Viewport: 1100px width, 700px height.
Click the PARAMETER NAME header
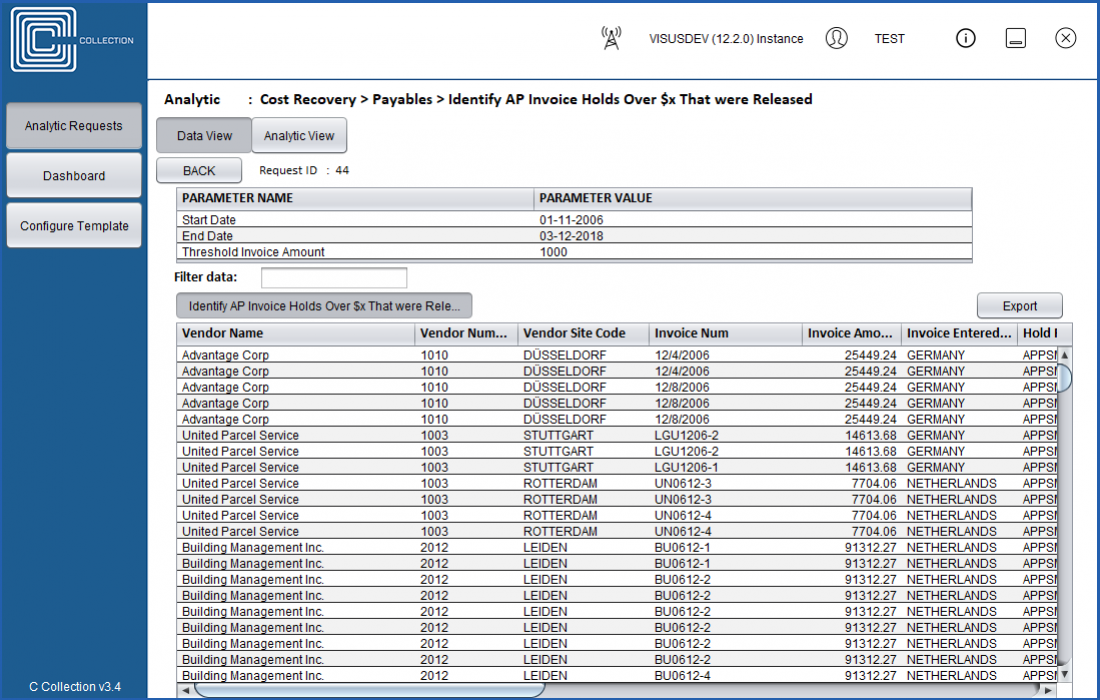(x=355, y=198)
